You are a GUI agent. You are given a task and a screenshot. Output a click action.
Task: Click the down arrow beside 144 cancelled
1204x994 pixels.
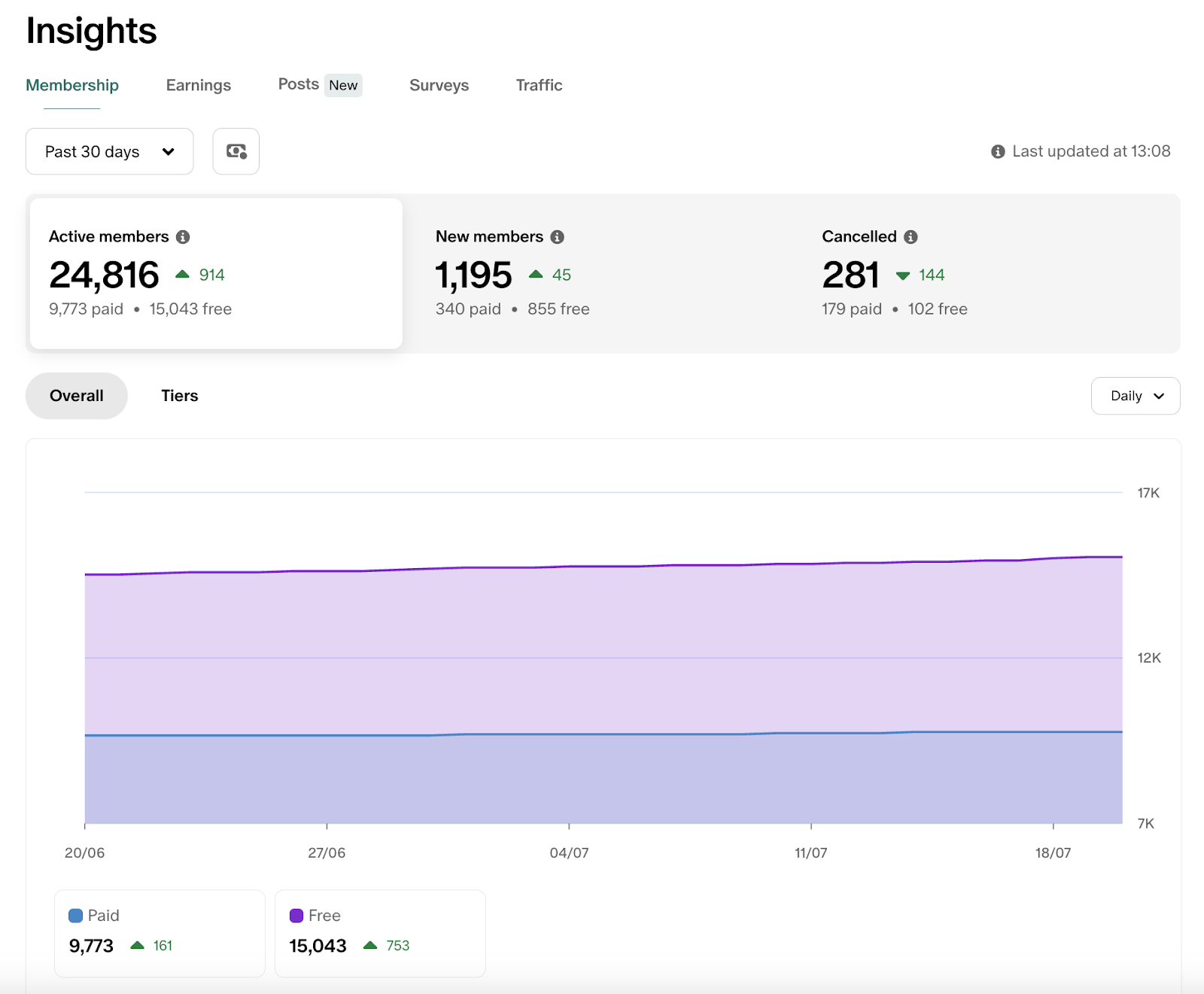click(903, 275)
